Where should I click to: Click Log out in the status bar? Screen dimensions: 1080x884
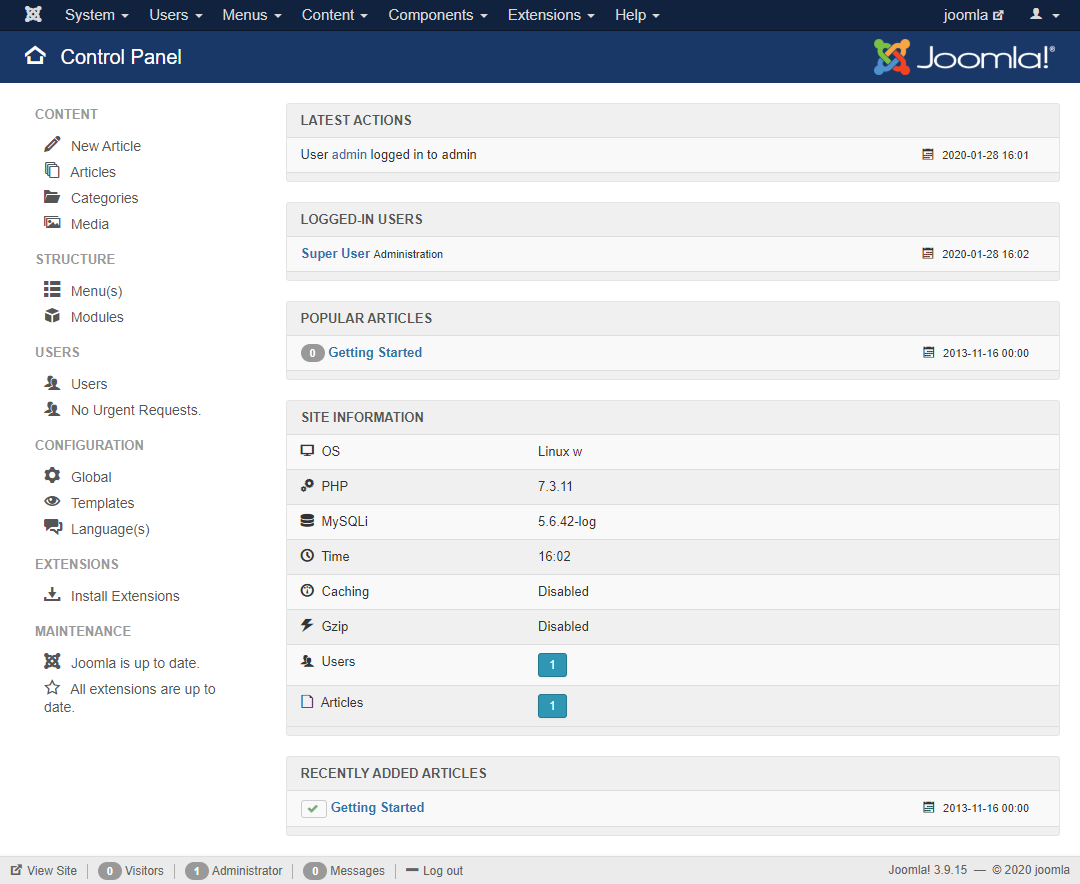tap(442, 871)
